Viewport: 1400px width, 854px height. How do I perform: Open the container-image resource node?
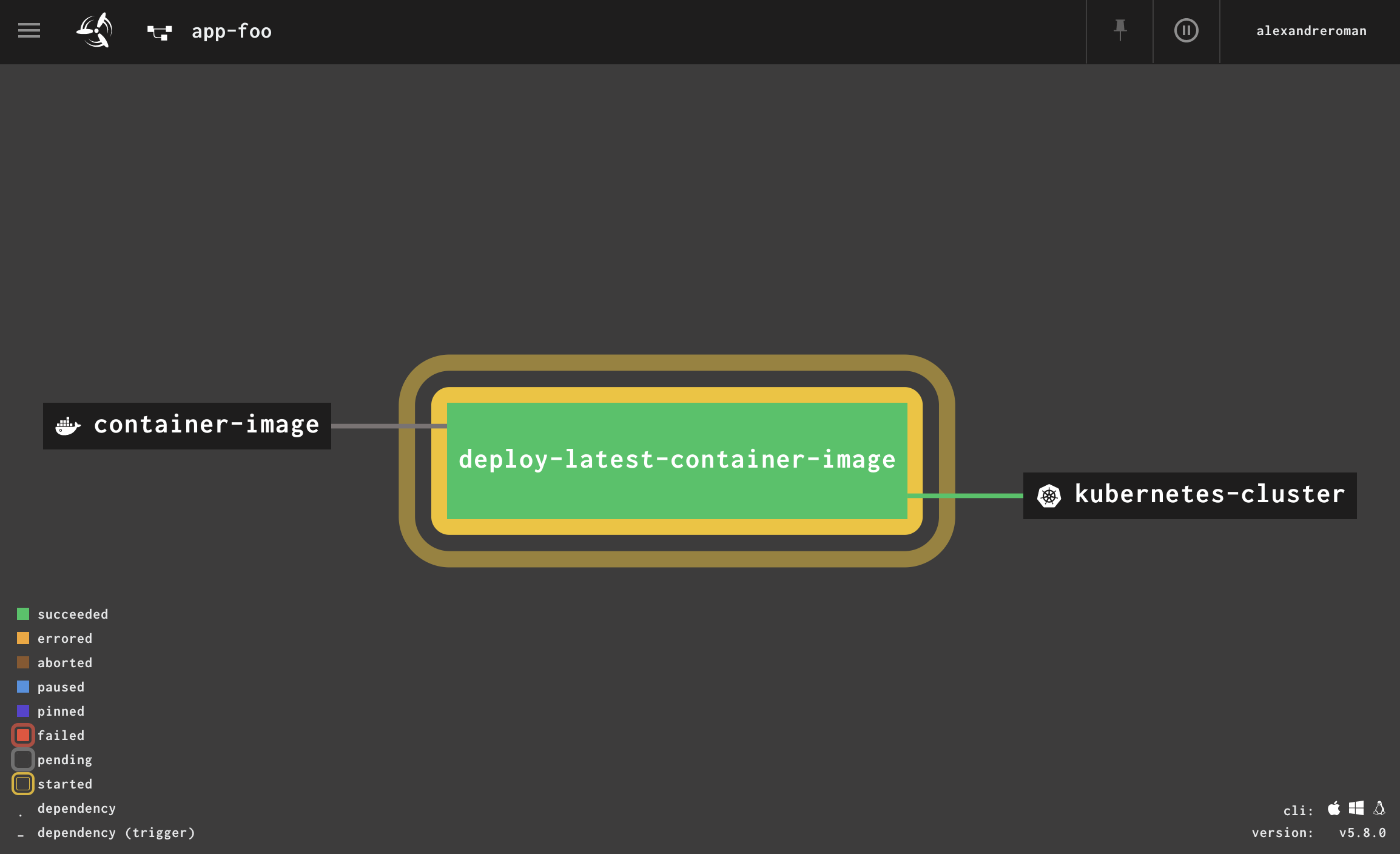click(x=206, y=425)
